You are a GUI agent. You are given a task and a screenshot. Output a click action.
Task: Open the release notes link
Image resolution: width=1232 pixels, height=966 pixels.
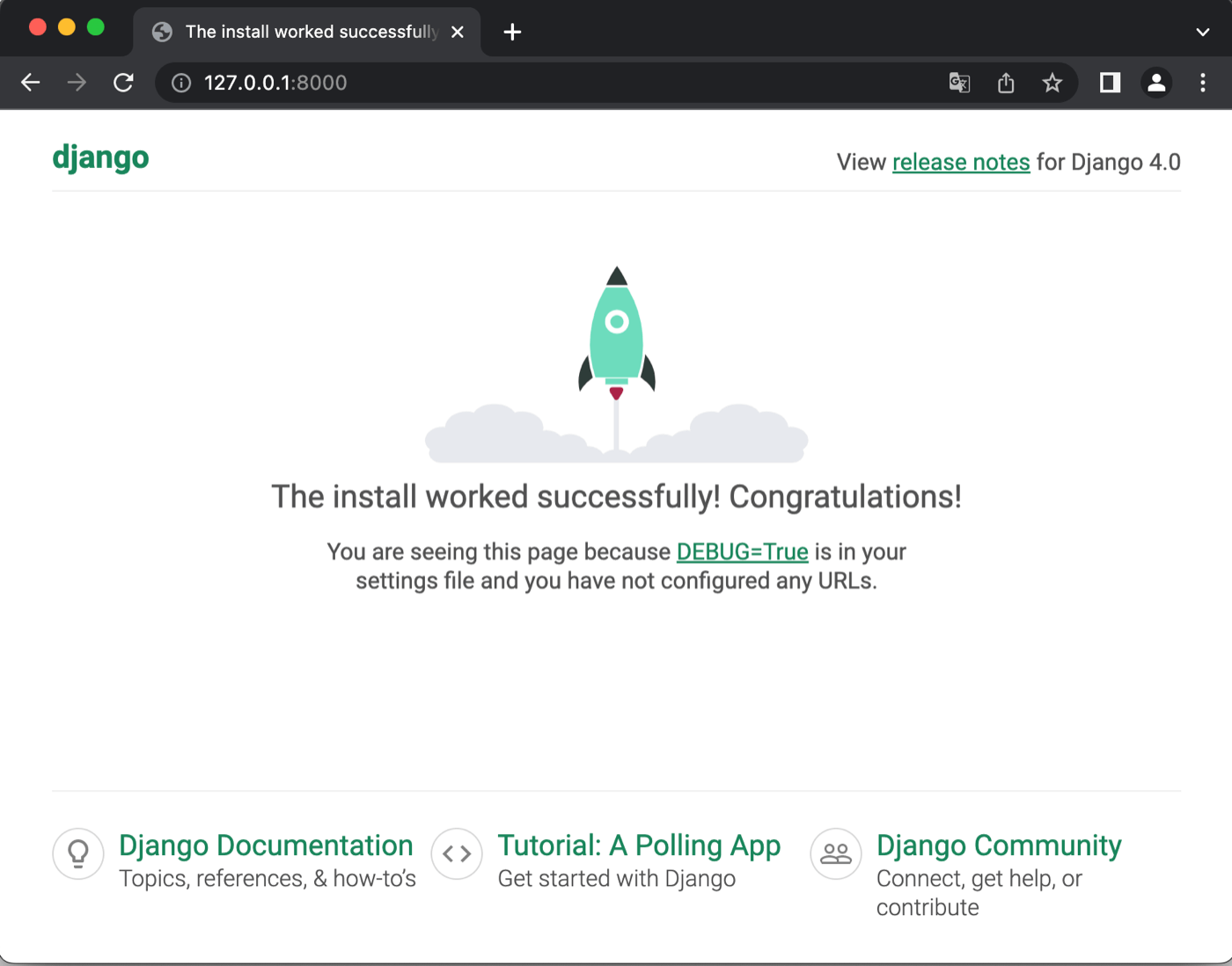click(961, 163)
